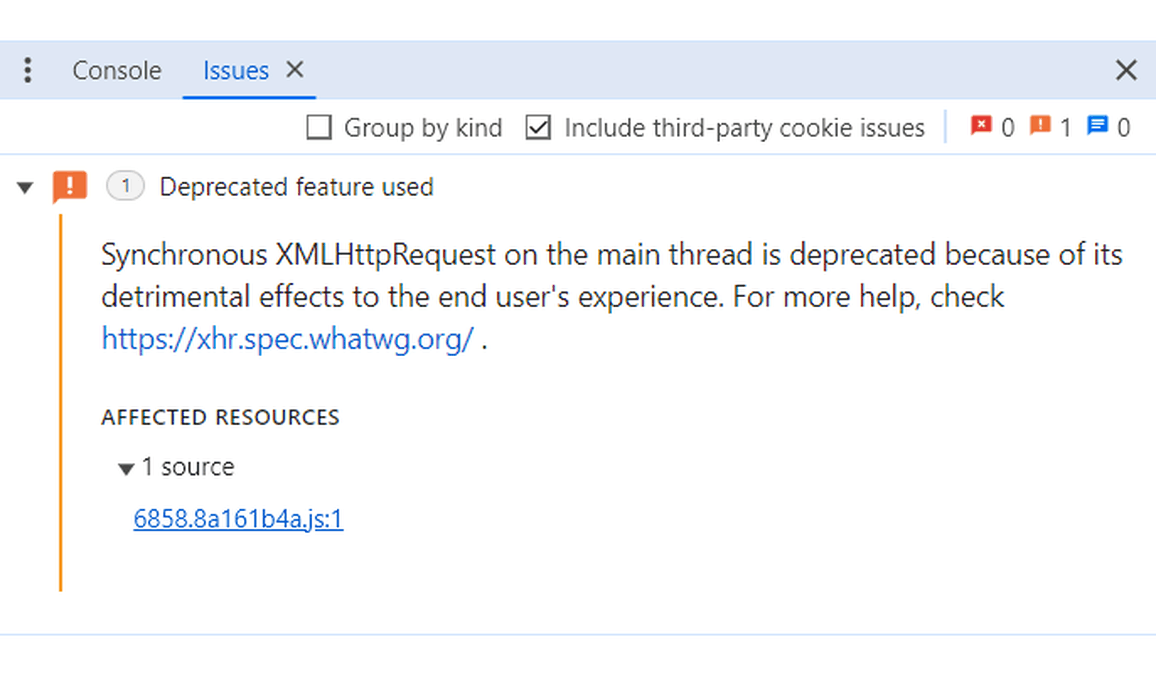Image resolution: width=1156 pixels, height=686 pixels.
Task: Uncheck Include third-party cookie issues
Action: coord(539,128)
